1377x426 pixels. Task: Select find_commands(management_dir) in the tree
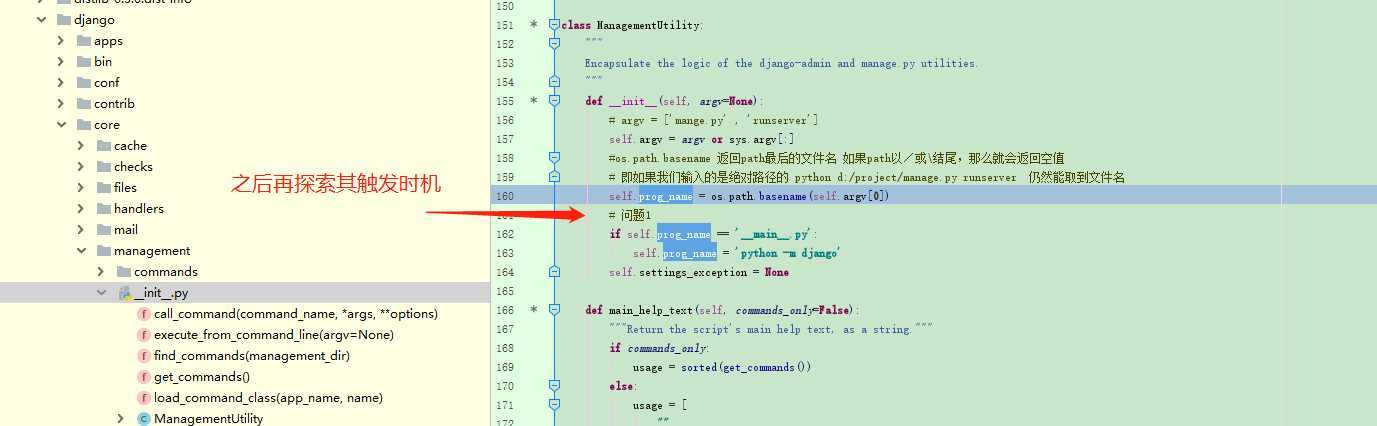click(x=251, y=355)
